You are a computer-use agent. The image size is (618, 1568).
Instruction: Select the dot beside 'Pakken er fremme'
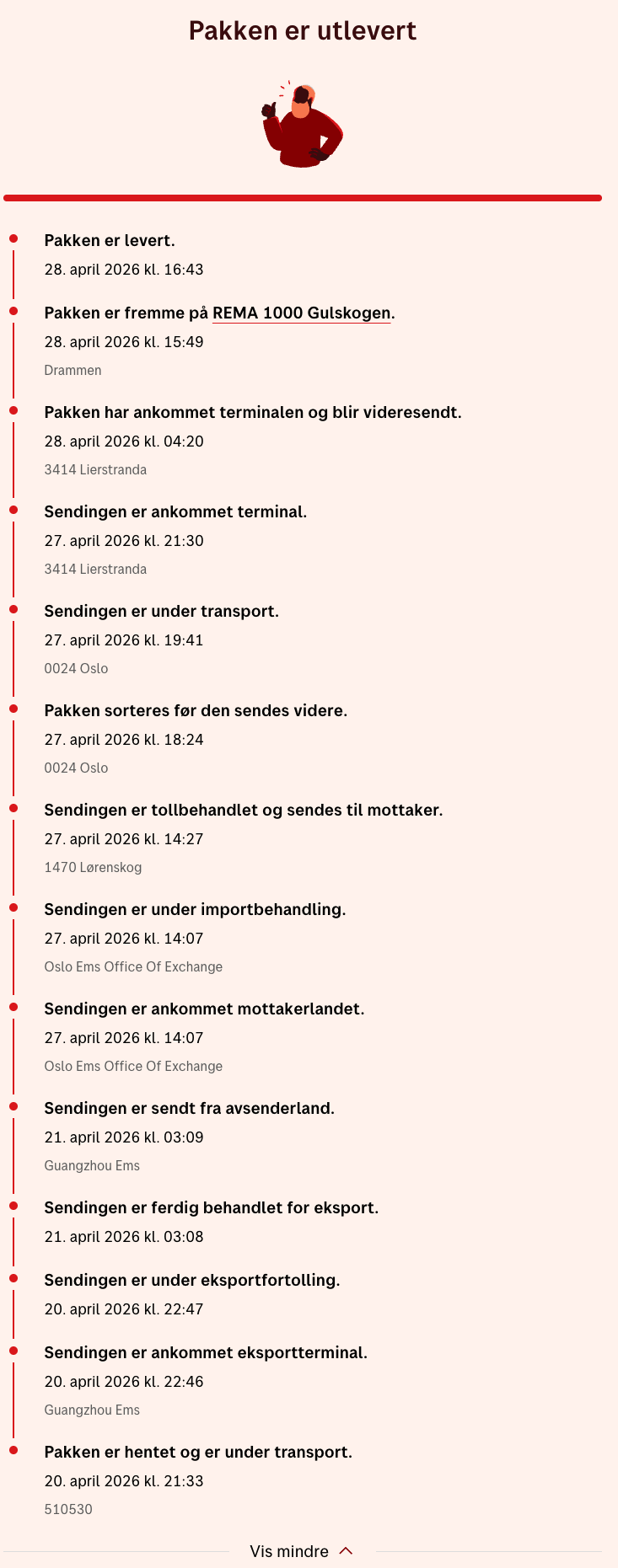[13, 311]
